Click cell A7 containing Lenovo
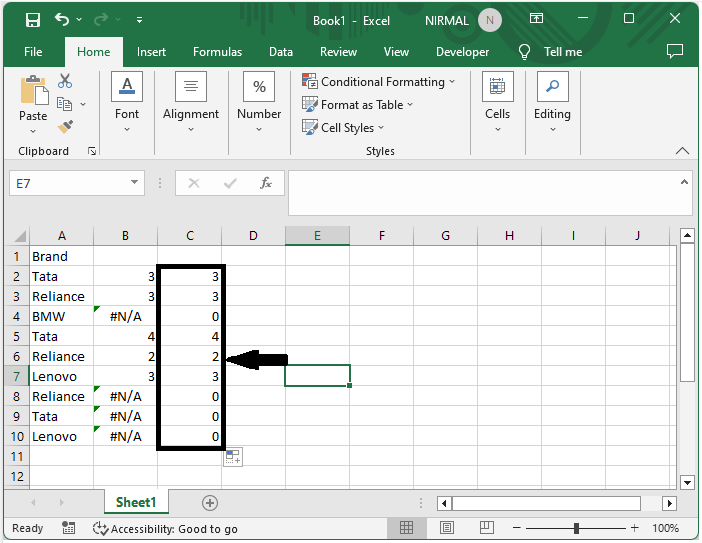This screenshot has width=702, height=543. click(x=62, y=376)
